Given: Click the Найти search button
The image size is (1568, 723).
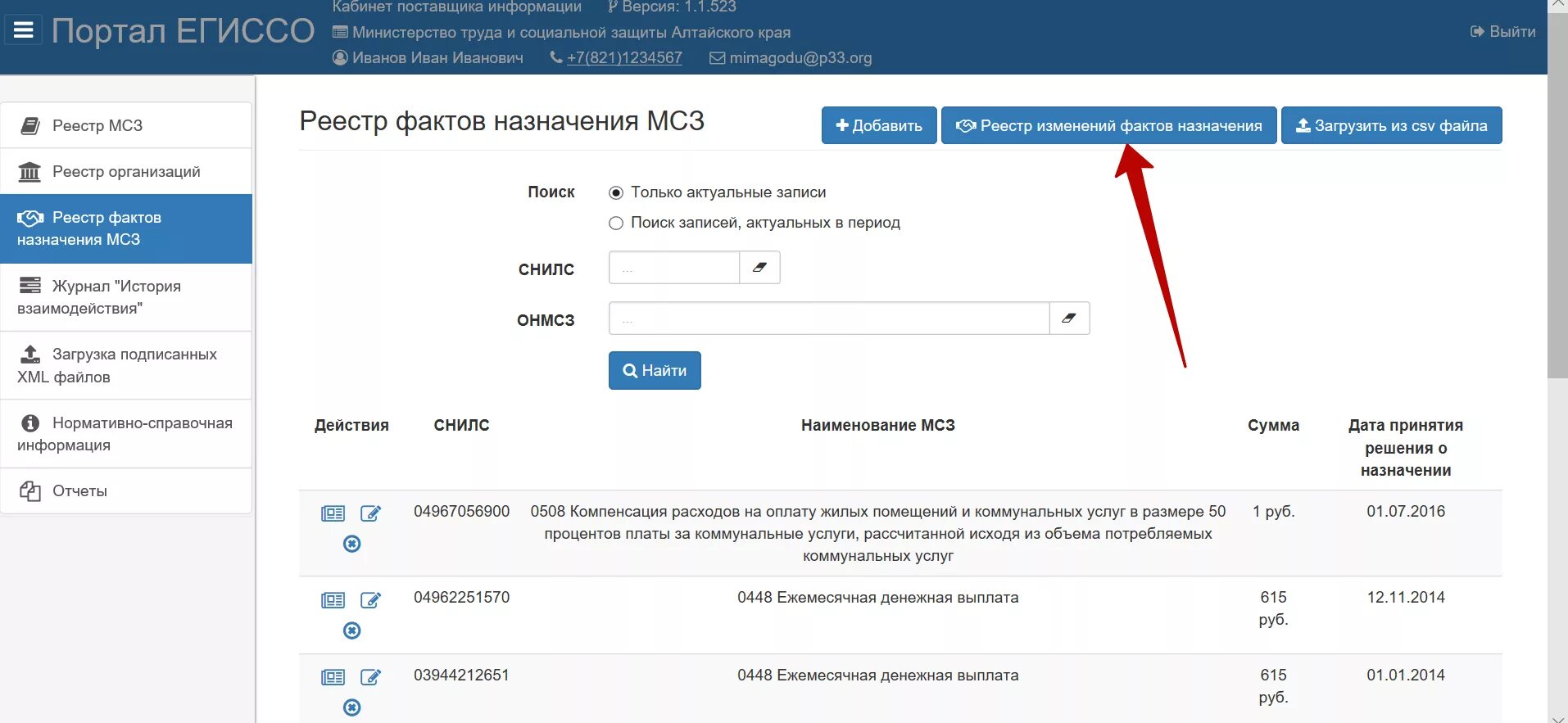Looking at the screenshot, I should pos(655,371).
